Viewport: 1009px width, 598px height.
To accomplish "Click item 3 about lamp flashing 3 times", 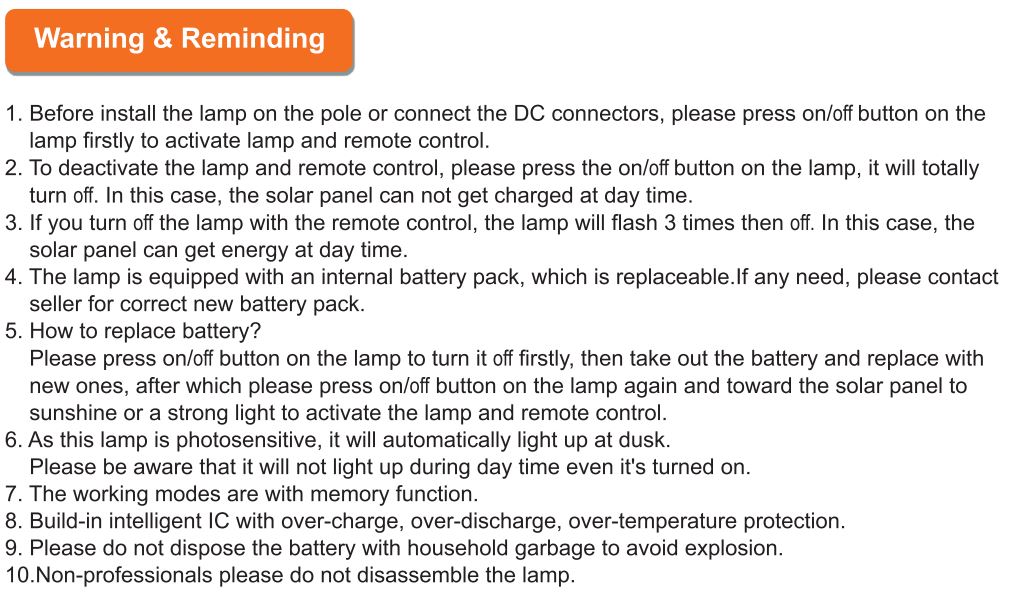I will tap(490, 222).
